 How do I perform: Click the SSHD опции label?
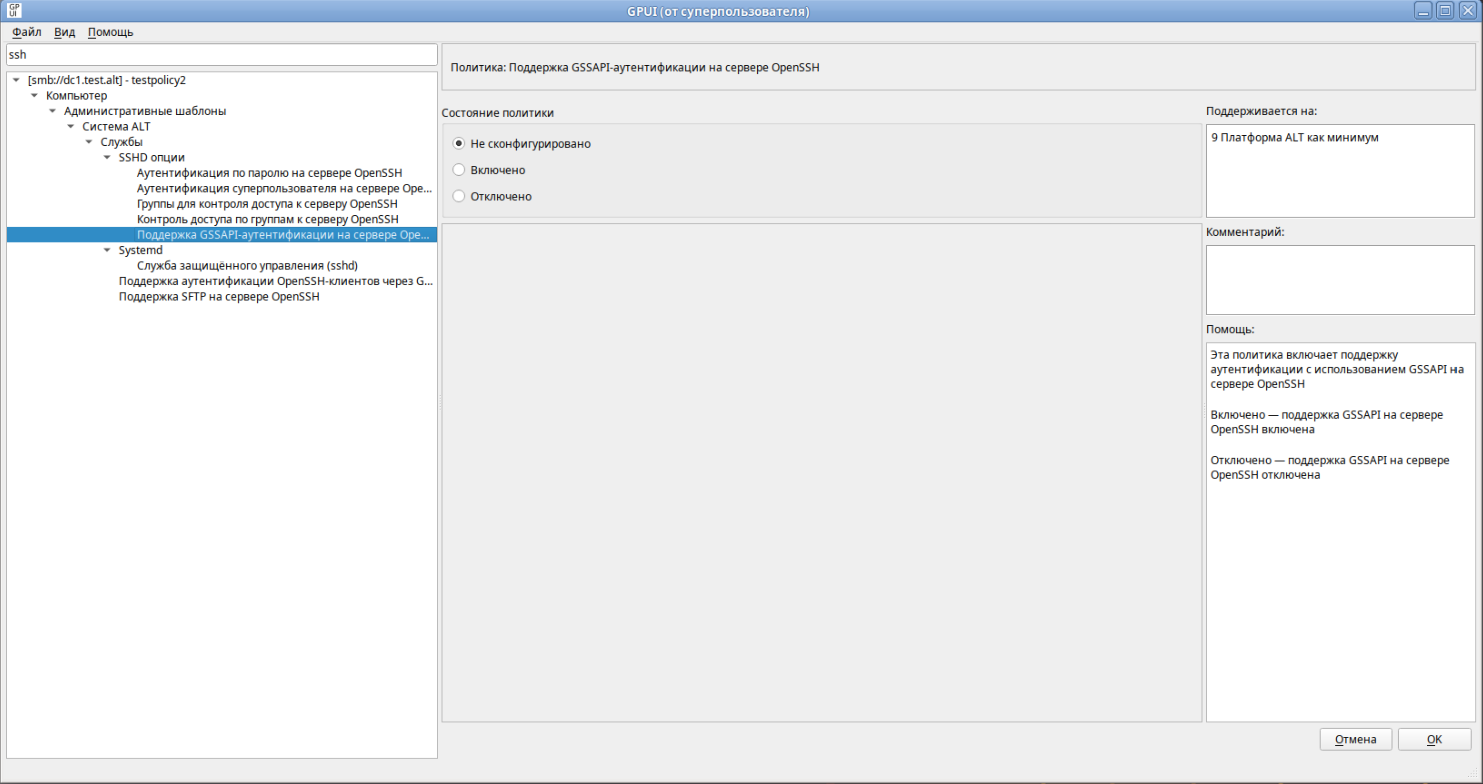click(x=151, y=158)
